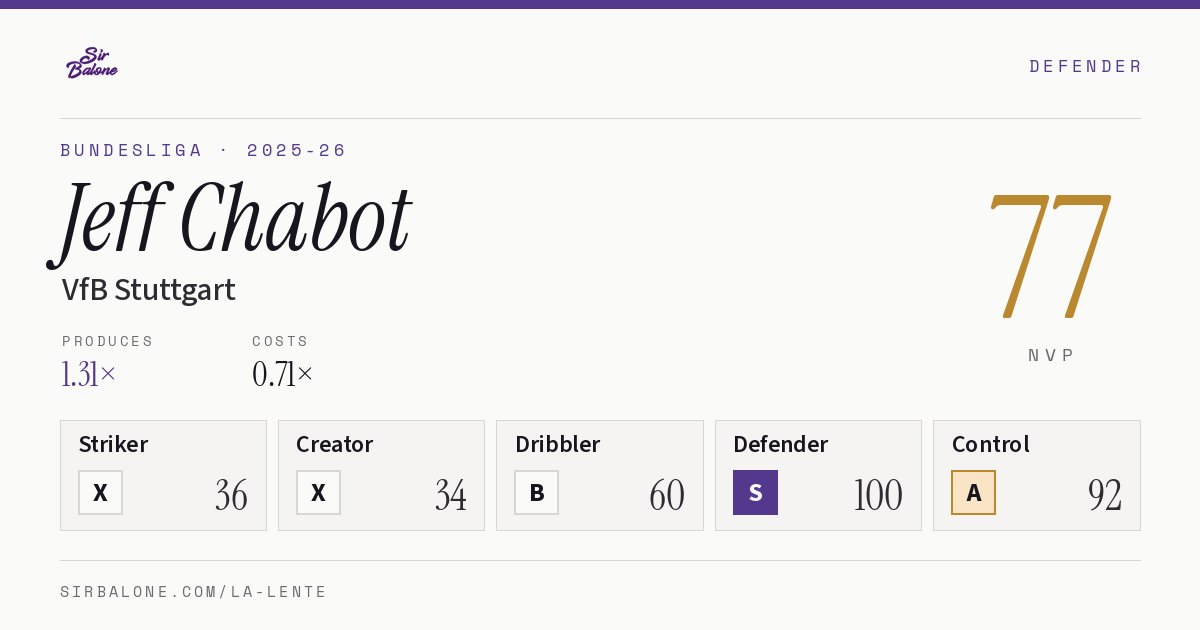1200x630 pixels.
Task: Open the sirbalone.com/la-lente link
Action: point(194,592)
